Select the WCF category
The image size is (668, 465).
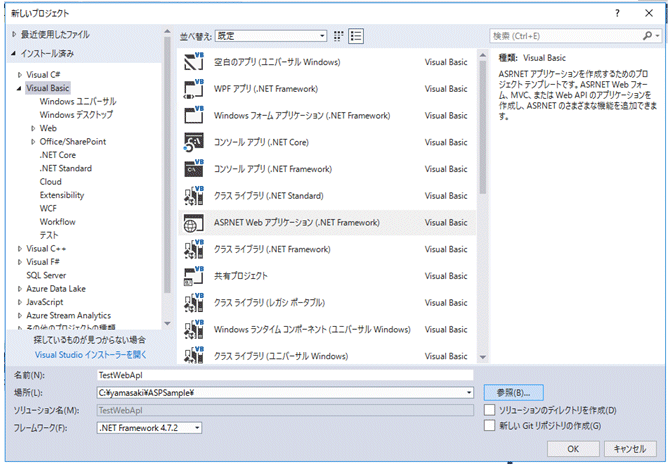tap(48, 208)
